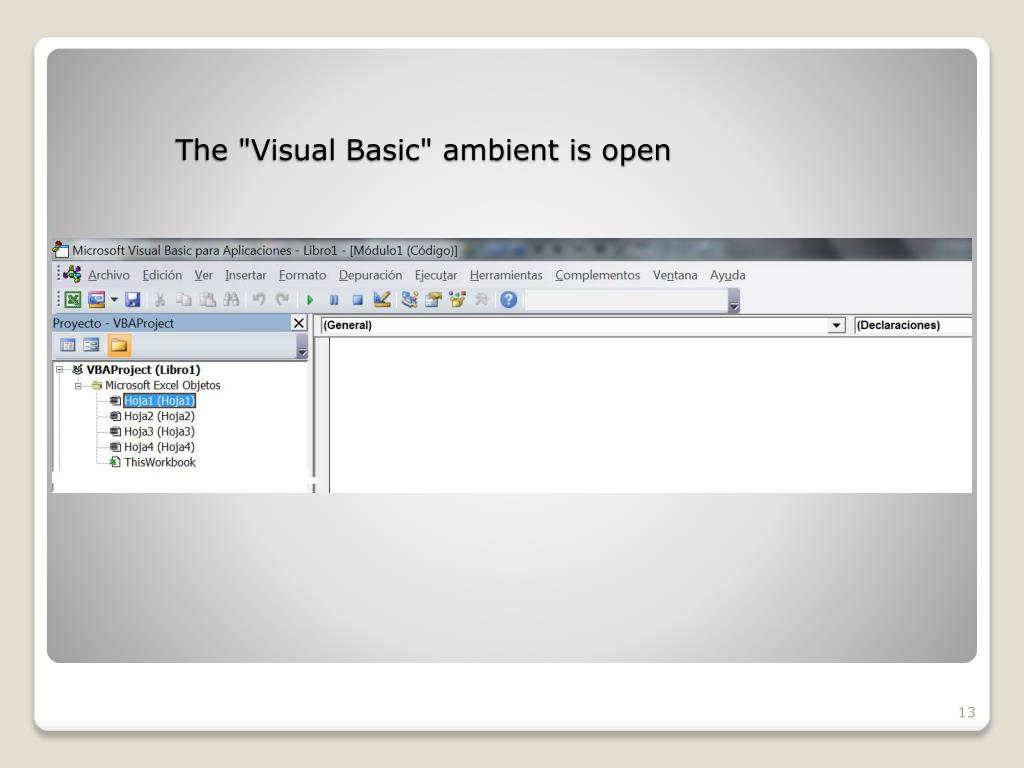Open Project panel toolbar options arrow

click(x=302, y=346)
